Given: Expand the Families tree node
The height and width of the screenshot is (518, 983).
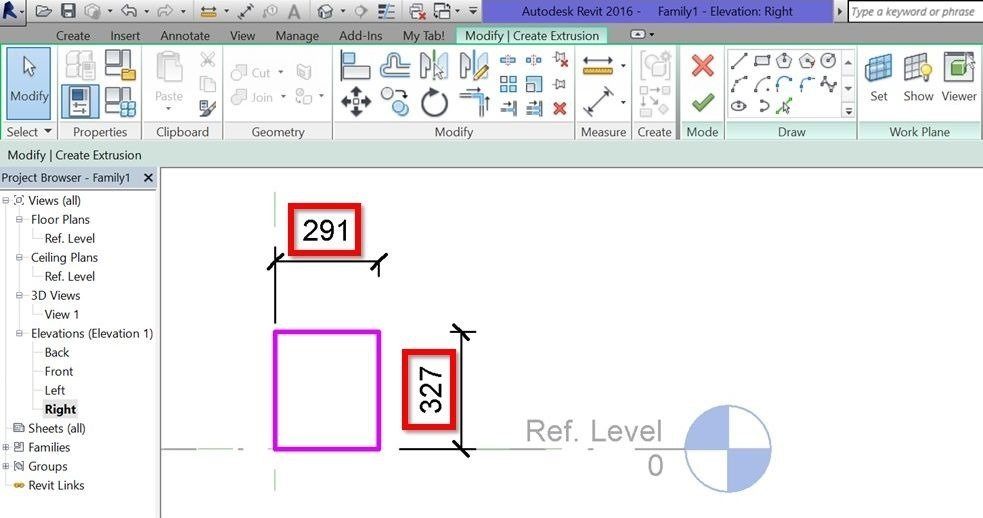Looking at the screenshot, I should tap(6, 447).
